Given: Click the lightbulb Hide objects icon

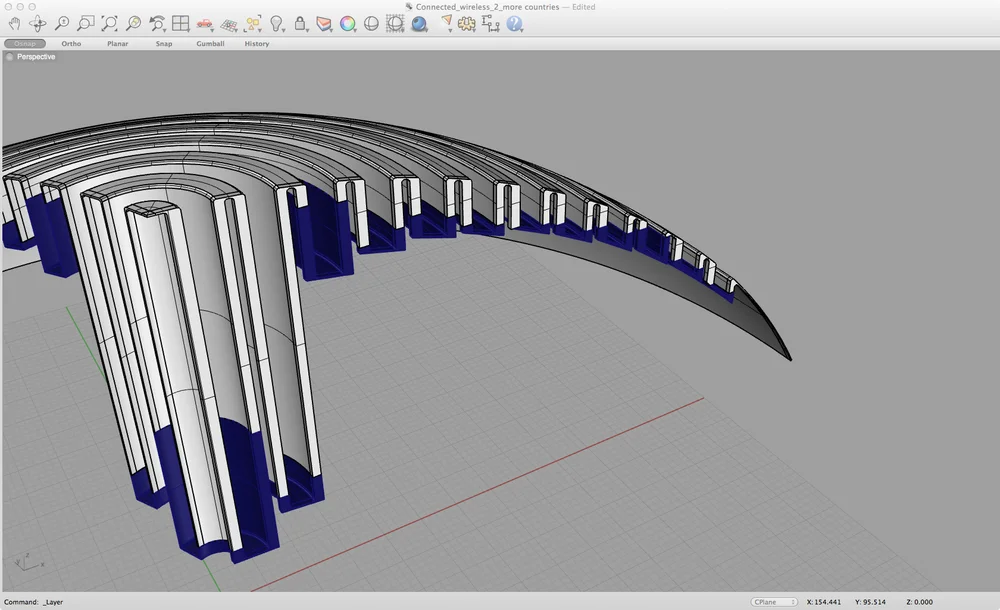Looking at the screenshot, I should coord(277,23).
